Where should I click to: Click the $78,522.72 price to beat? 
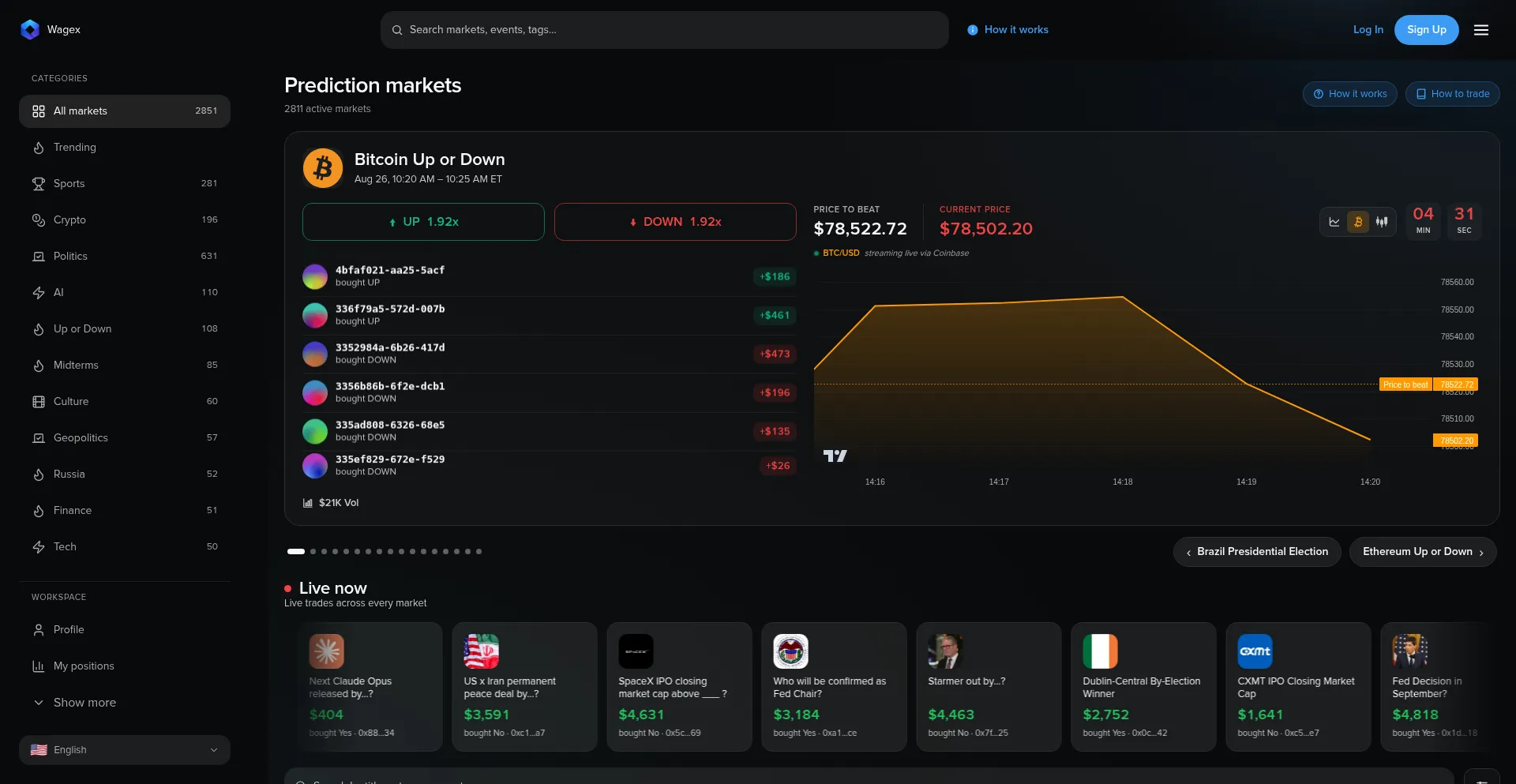pos(861,229)
